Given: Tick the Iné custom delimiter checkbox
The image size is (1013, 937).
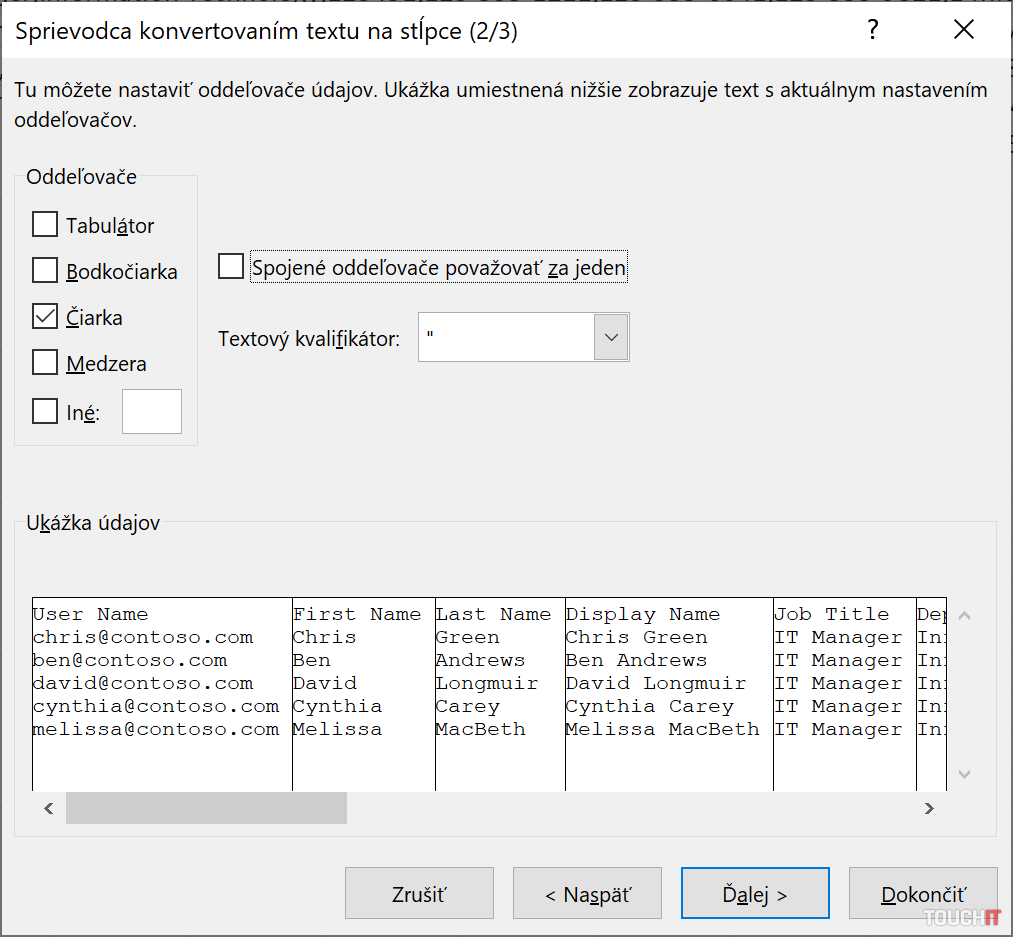Looking at the screenshot, I should [45, 411].
